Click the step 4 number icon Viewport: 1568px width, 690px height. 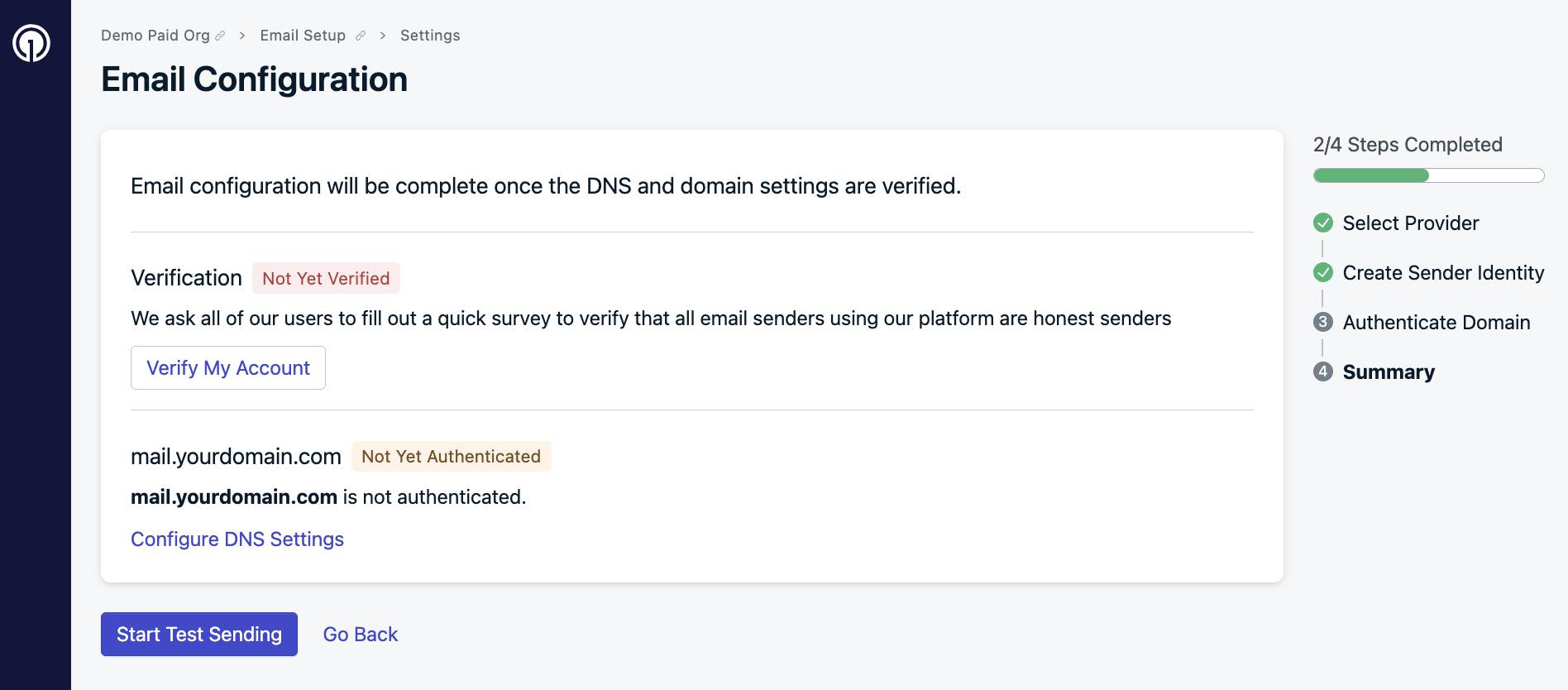[1323, 371]
